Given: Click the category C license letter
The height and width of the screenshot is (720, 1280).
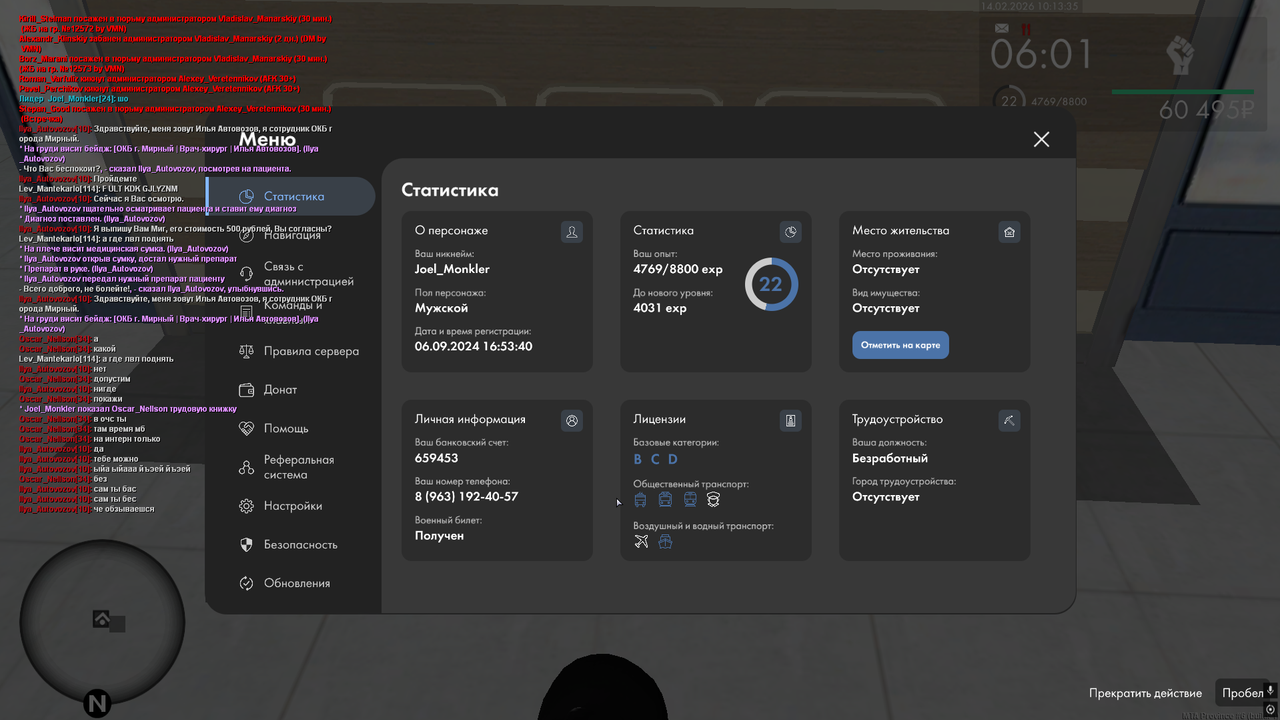Looking at the screenshot, I should click(655, 460).
